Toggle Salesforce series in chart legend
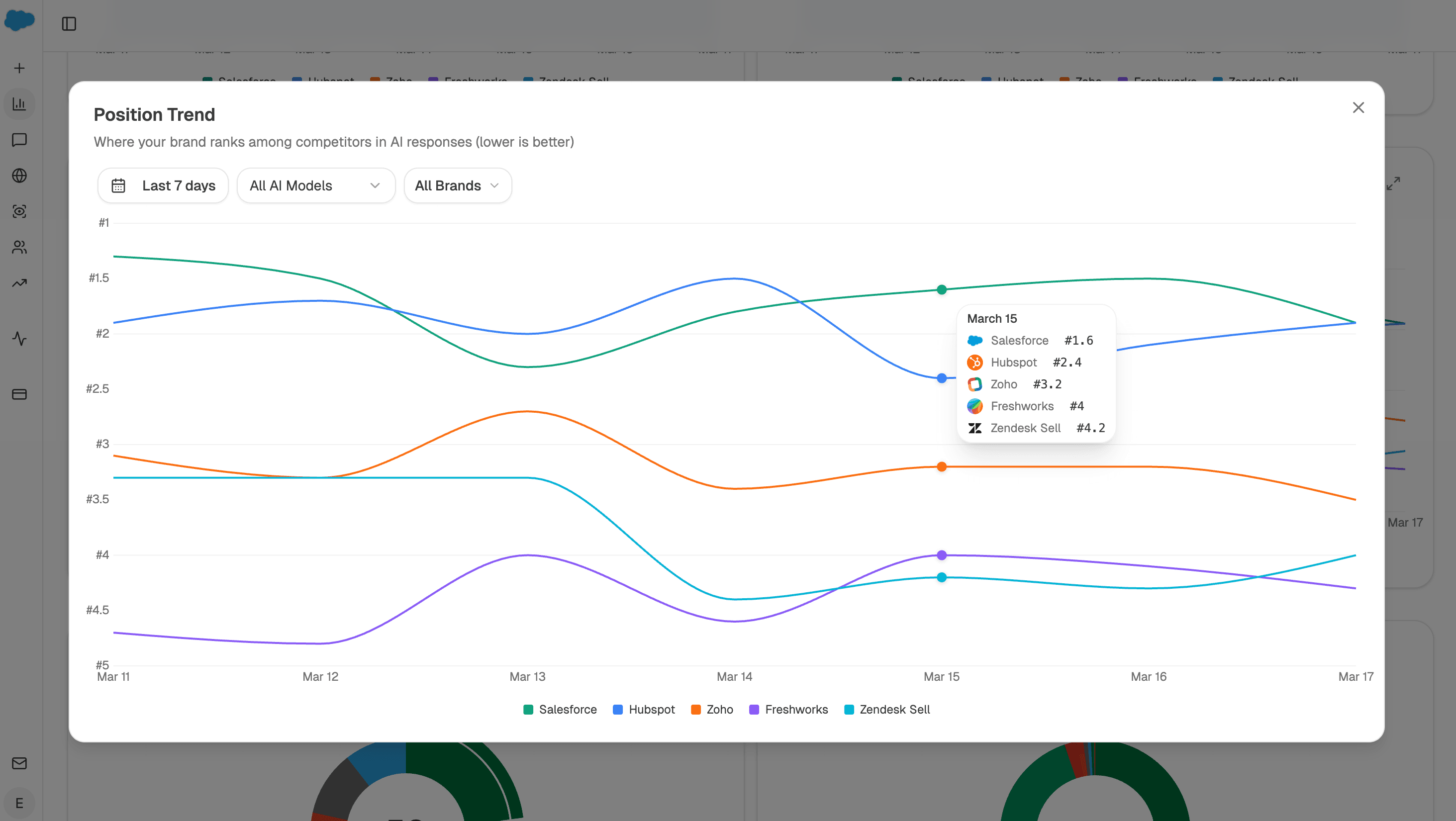The width and height of the screenshot is (1456, 821). 560,709
